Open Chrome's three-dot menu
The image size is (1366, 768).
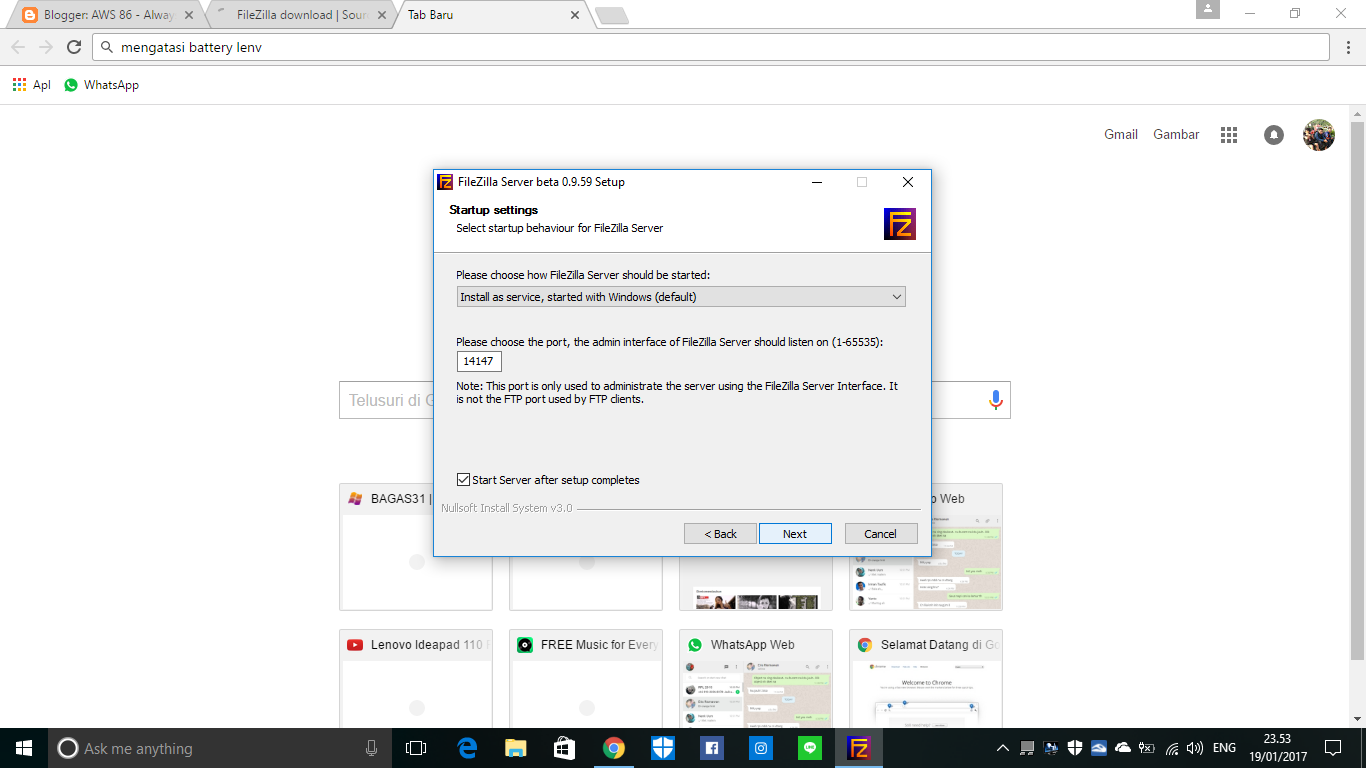click(1347, 47)
